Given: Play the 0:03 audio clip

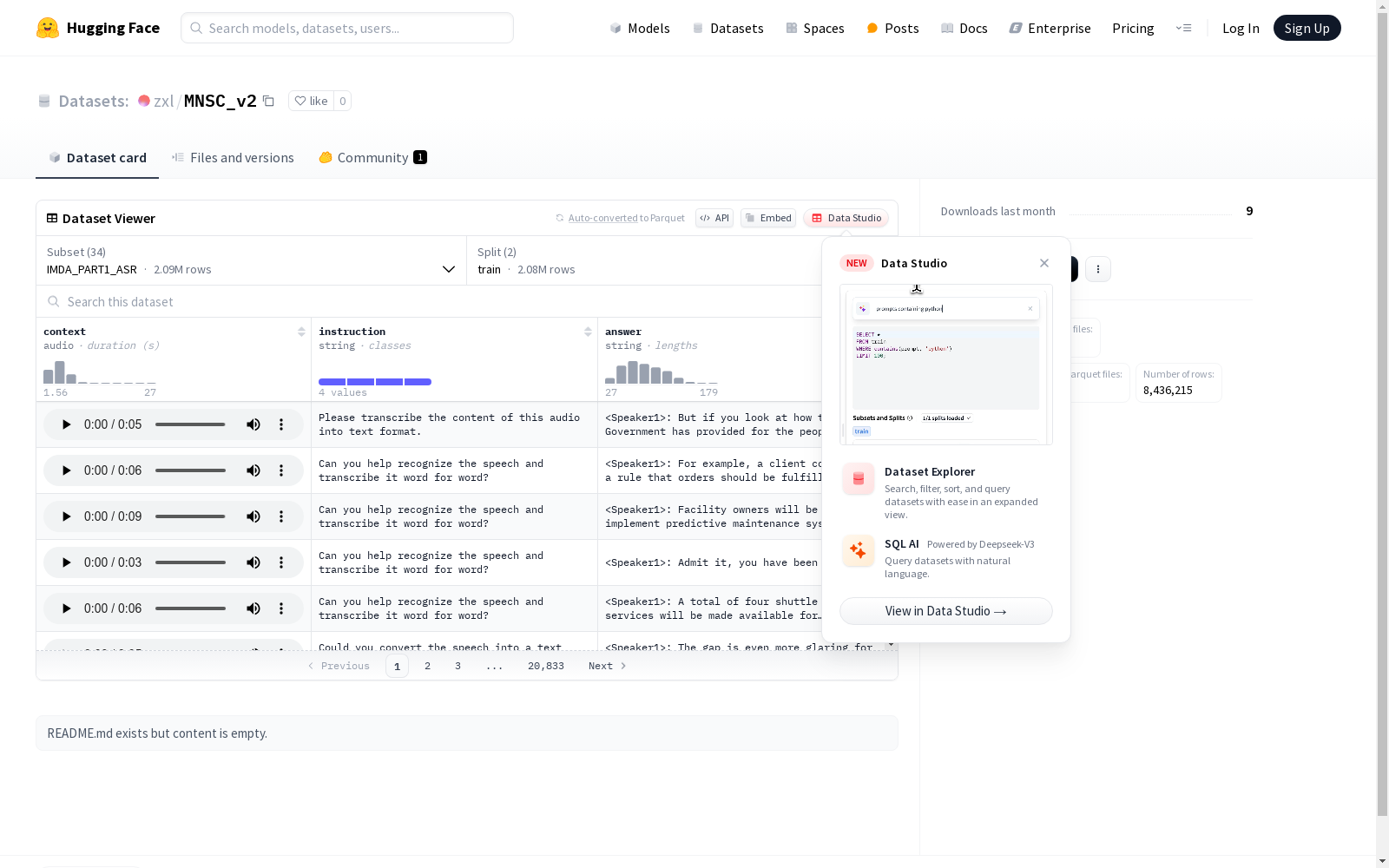Looking at the screenshot, I should (x=66, y=562).
